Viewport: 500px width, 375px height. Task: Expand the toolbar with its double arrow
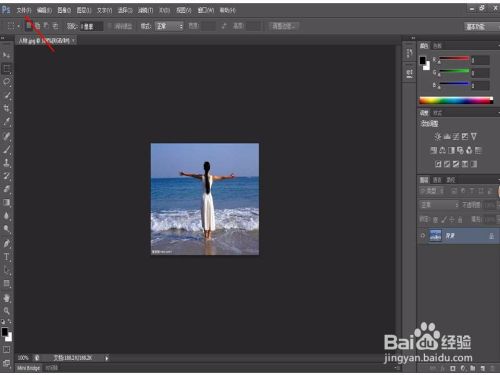(3, 38)
